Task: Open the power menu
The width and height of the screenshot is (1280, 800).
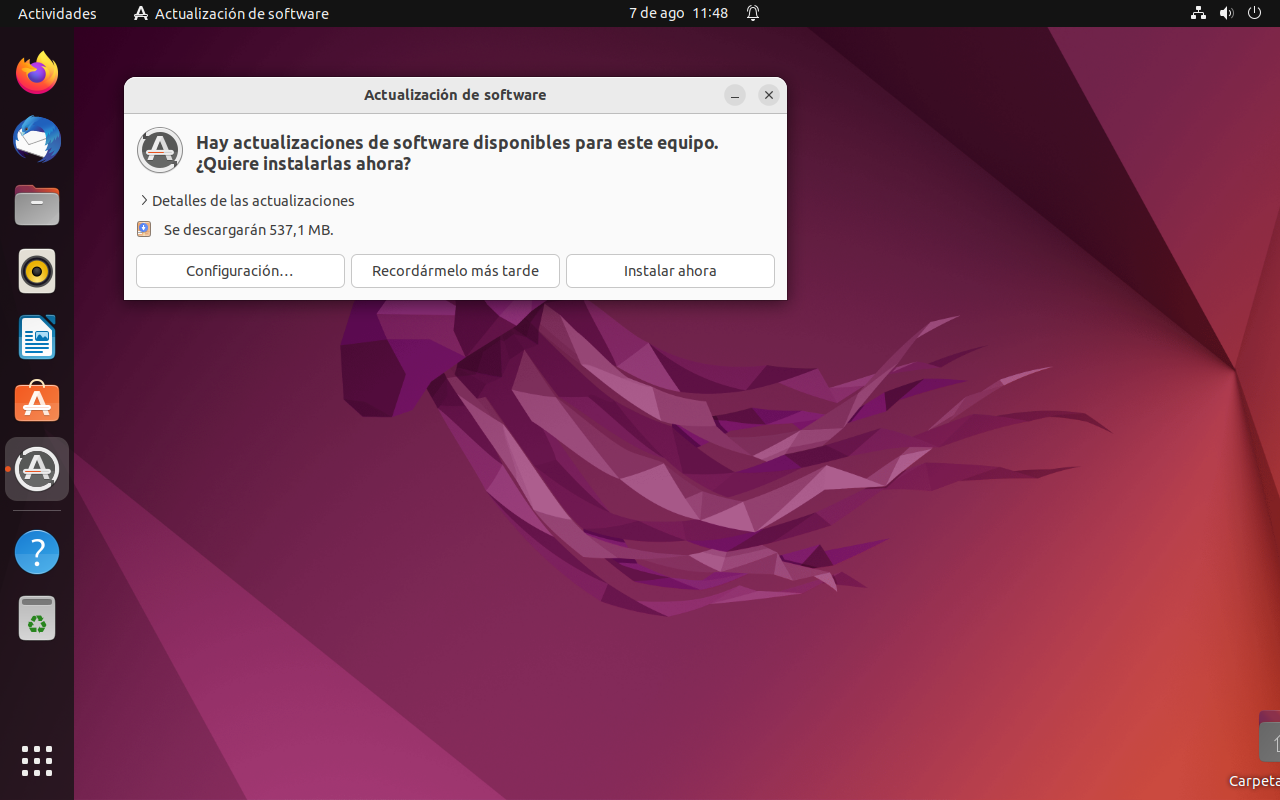Action: tap(1254, 13)
